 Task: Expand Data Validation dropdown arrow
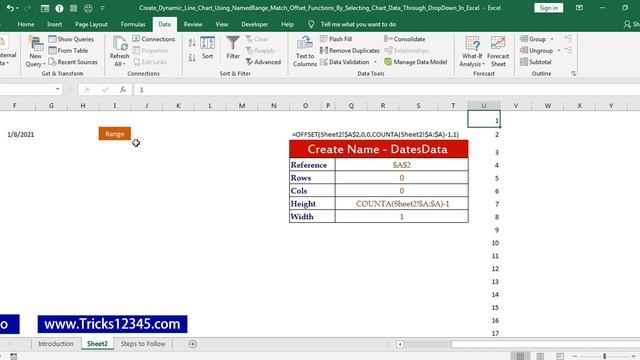pyautogui.click(x=375, y=62)
